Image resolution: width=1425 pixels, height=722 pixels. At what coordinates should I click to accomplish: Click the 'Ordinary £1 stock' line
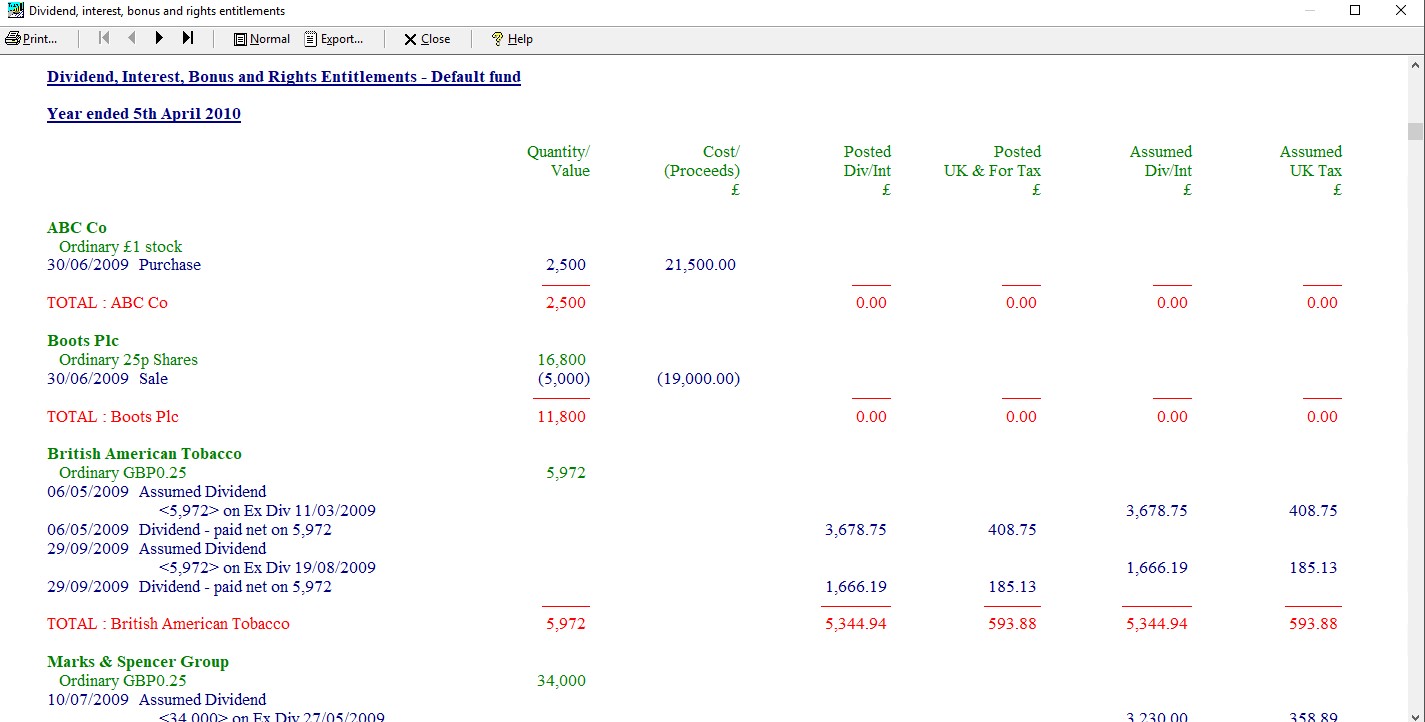pos(120,247)
